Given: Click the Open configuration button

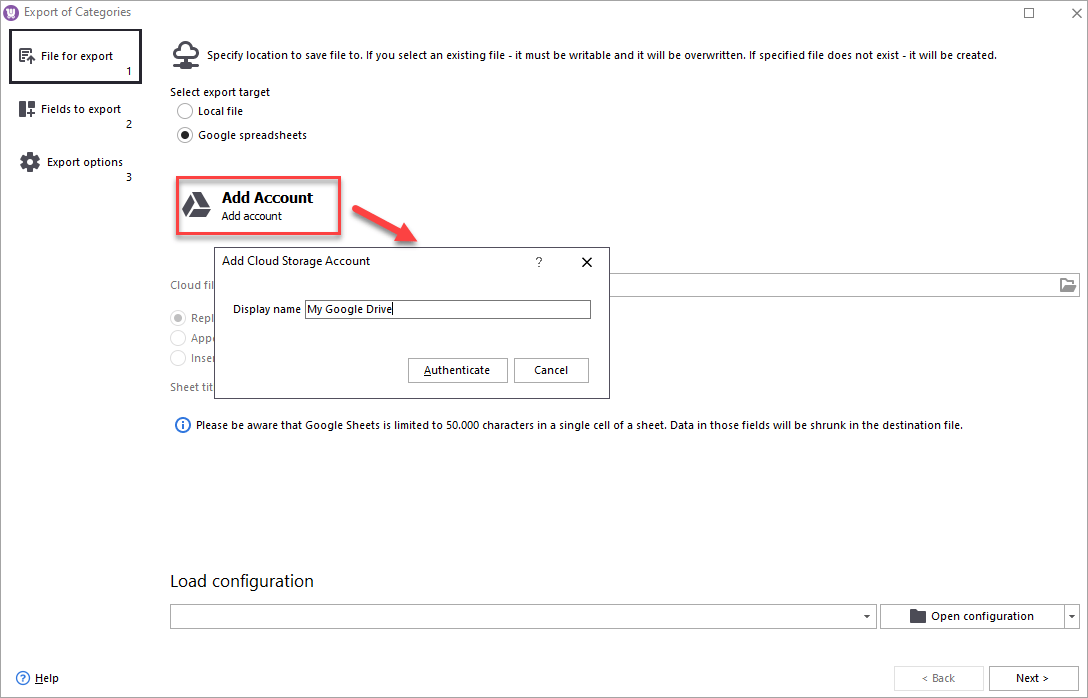Looking at the screenshot, I should tap(971, 617).
